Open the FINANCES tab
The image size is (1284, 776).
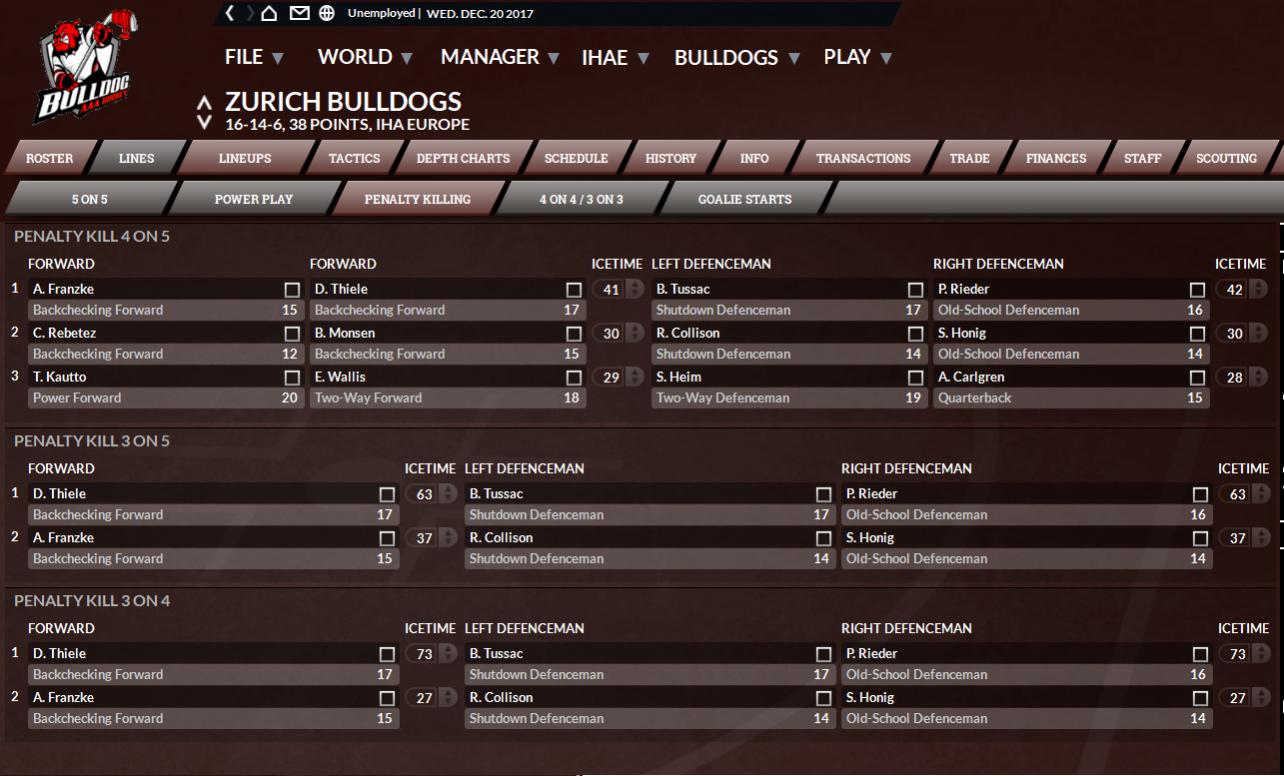(x=1056, y=158)
